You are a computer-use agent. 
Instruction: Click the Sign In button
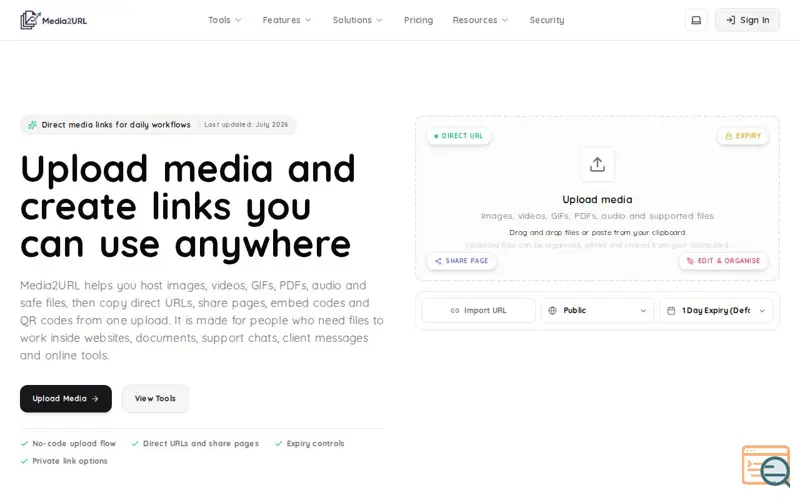(x=747, y=20)
